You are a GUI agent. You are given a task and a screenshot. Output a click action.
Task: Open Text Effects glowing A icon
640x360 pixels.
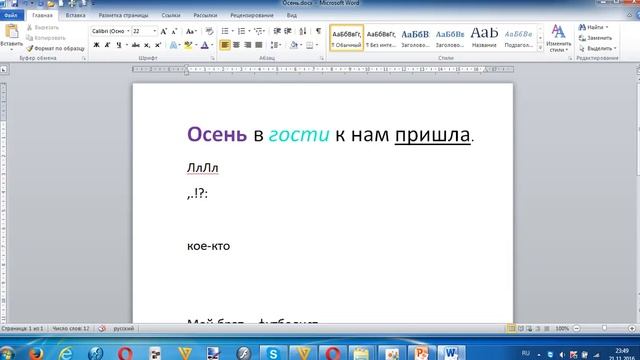[x=173, y=45]
